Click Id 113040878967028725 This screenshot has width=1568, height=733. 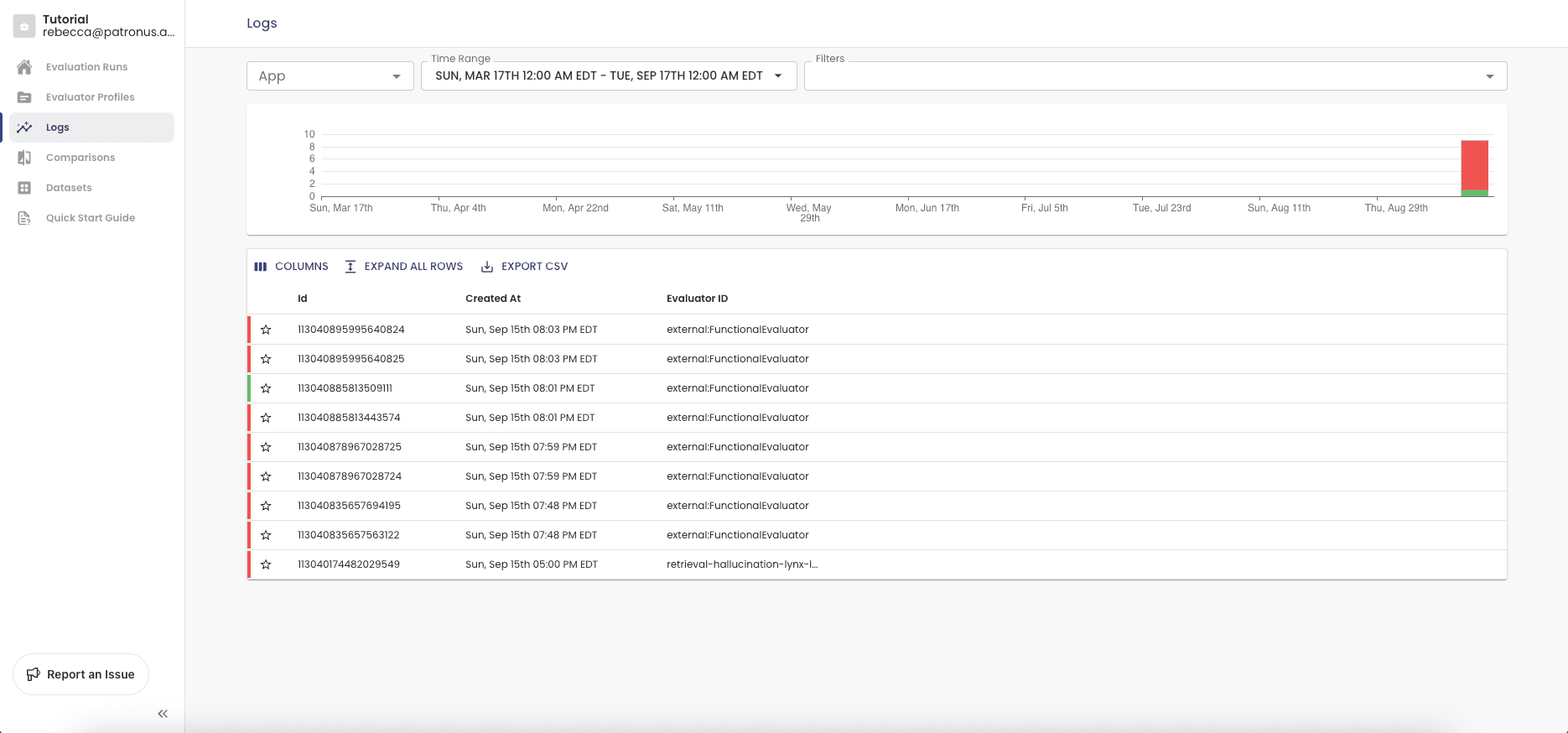pyautogui.click(x=350, y=447)
